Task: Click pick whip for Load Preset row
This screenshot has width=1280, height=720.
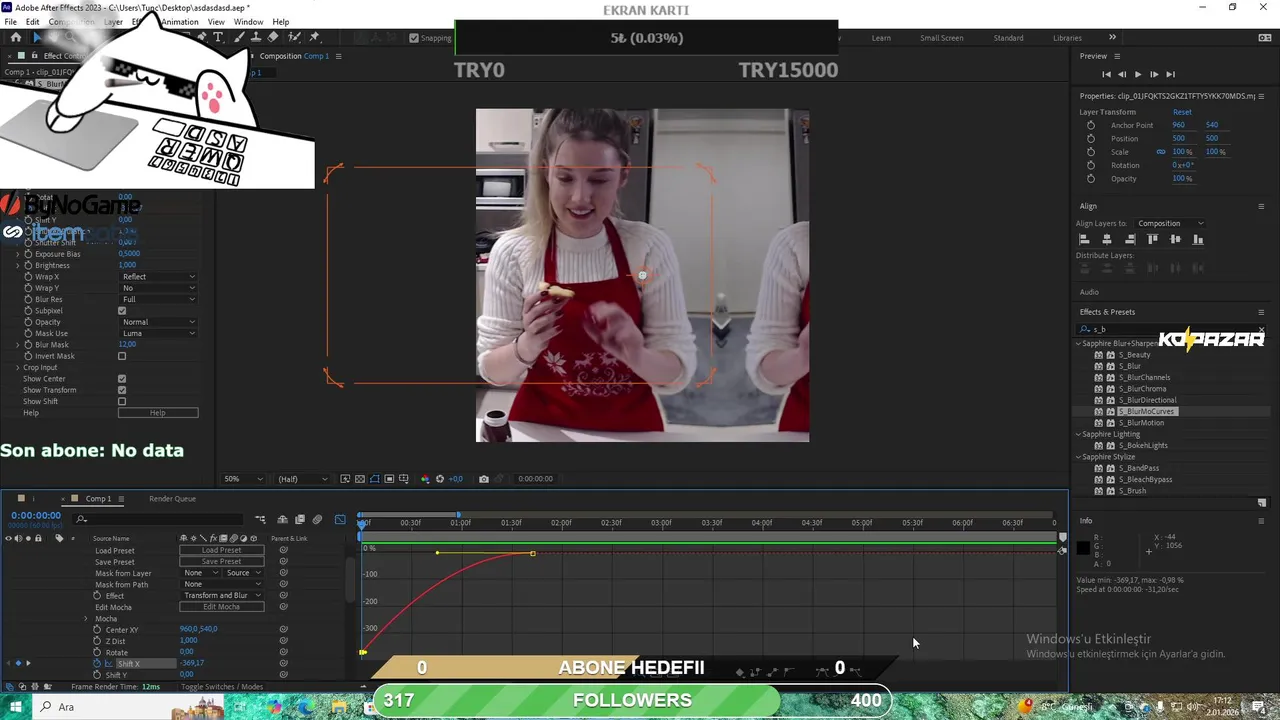Action: coord(284,550)
